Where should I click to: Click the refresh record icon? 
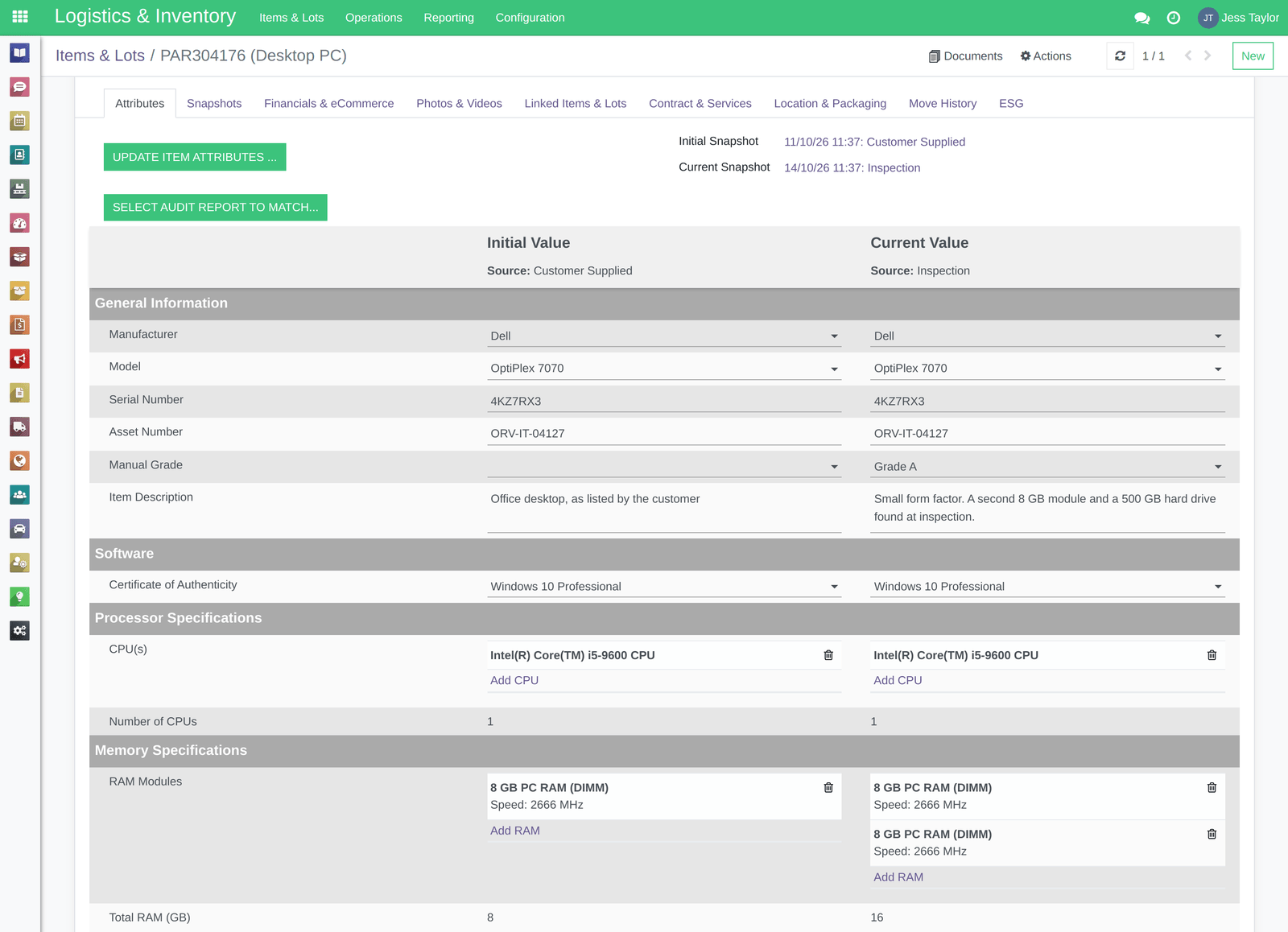[x=1120, y=56]
